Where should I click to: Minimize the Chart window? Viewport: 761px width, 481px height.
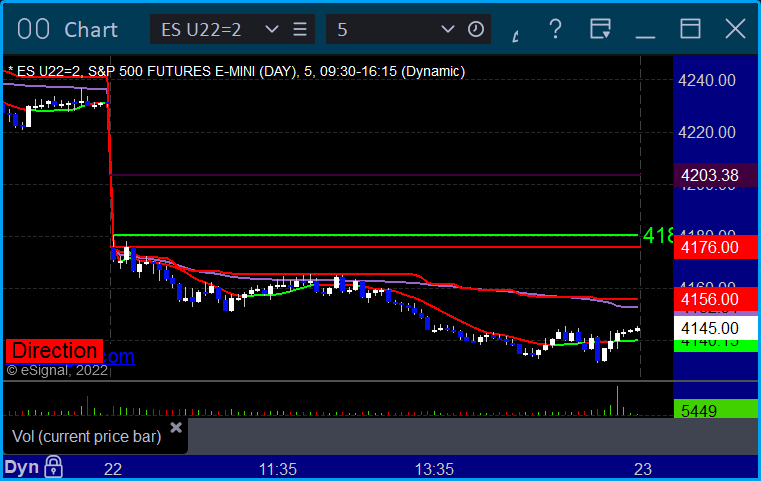pos(645,36)
